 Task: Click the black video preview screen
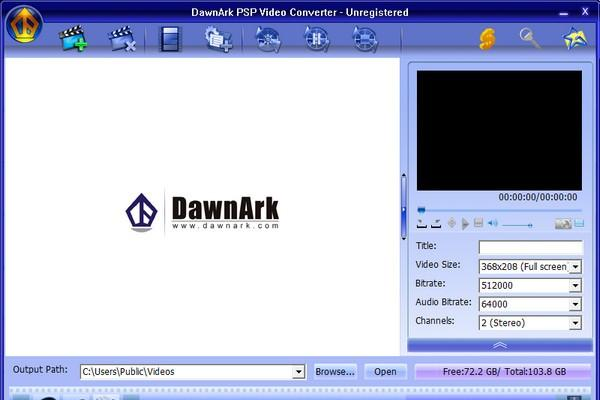tap(499, 130)
